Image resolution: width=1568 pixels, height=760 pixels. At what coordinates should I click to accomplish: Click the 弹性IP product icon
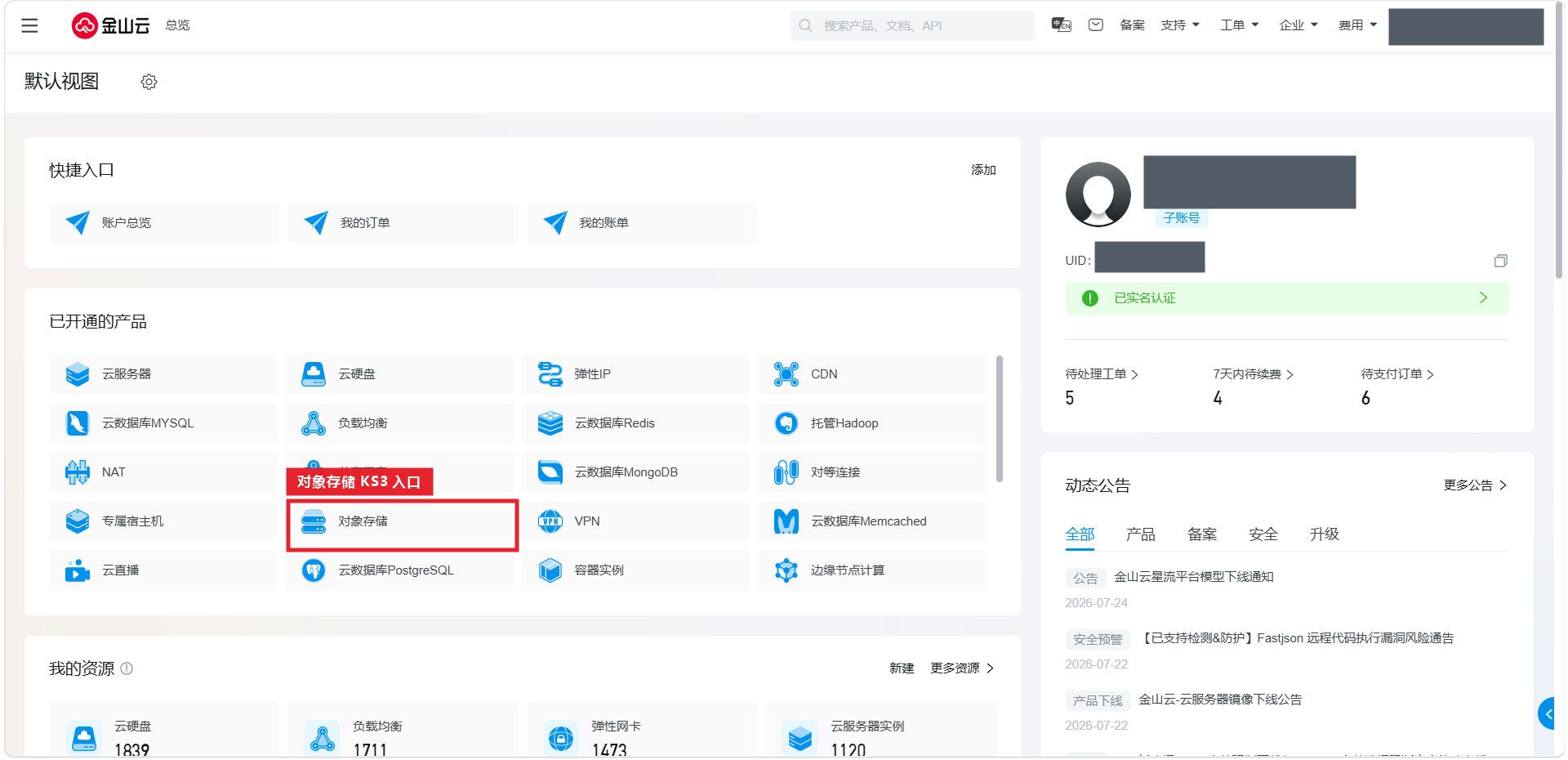(x=550, y=374)
